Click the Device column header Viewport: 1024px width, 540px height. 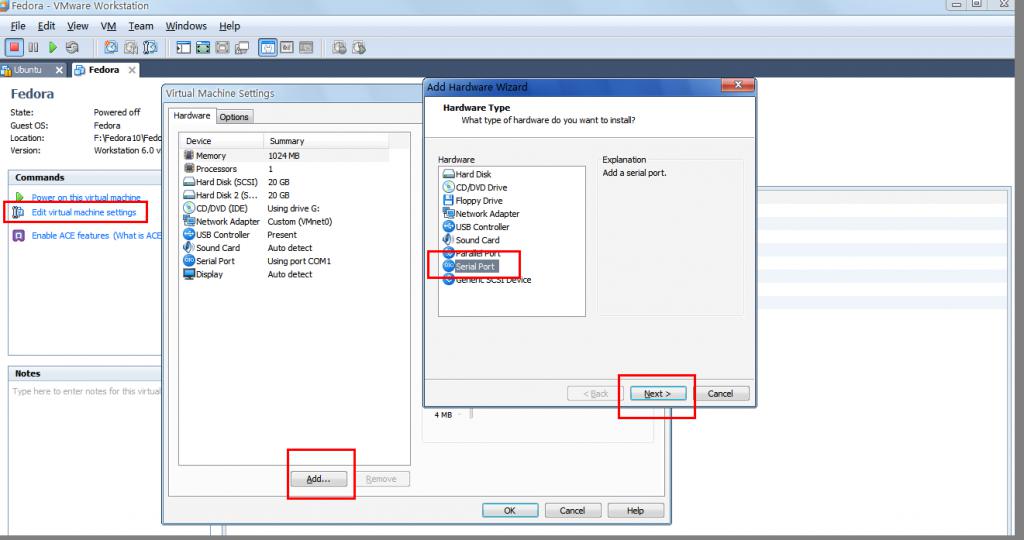[x=222, y=141]
